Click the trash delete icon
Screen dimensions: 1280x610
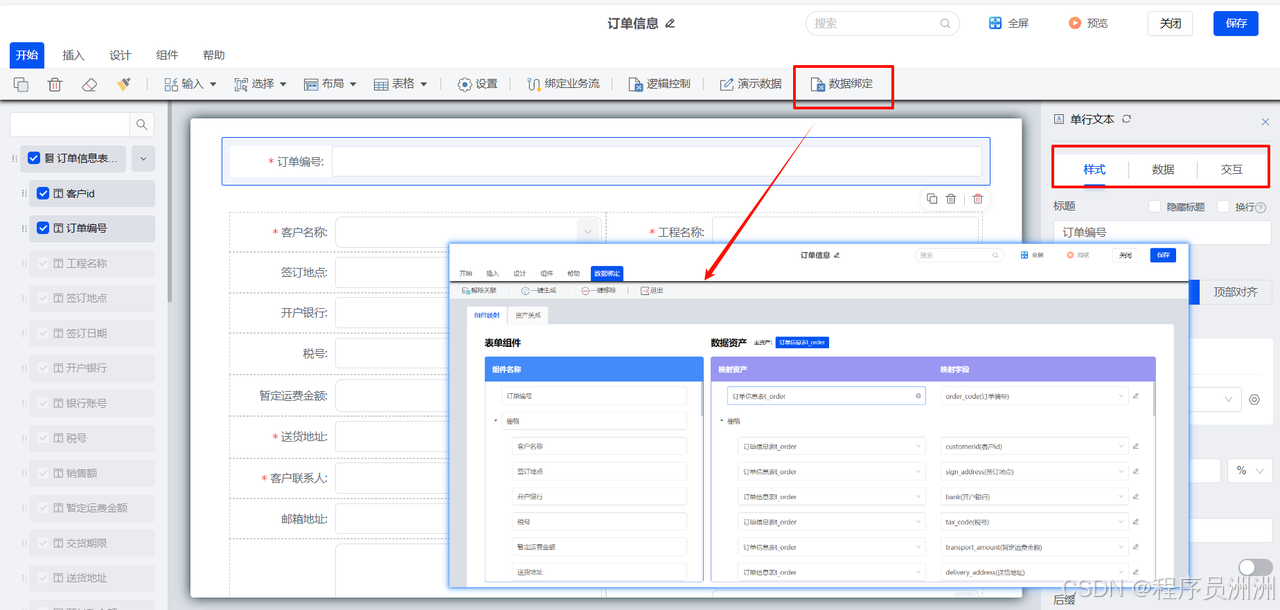pyautogui.click(x=55, y=85)
